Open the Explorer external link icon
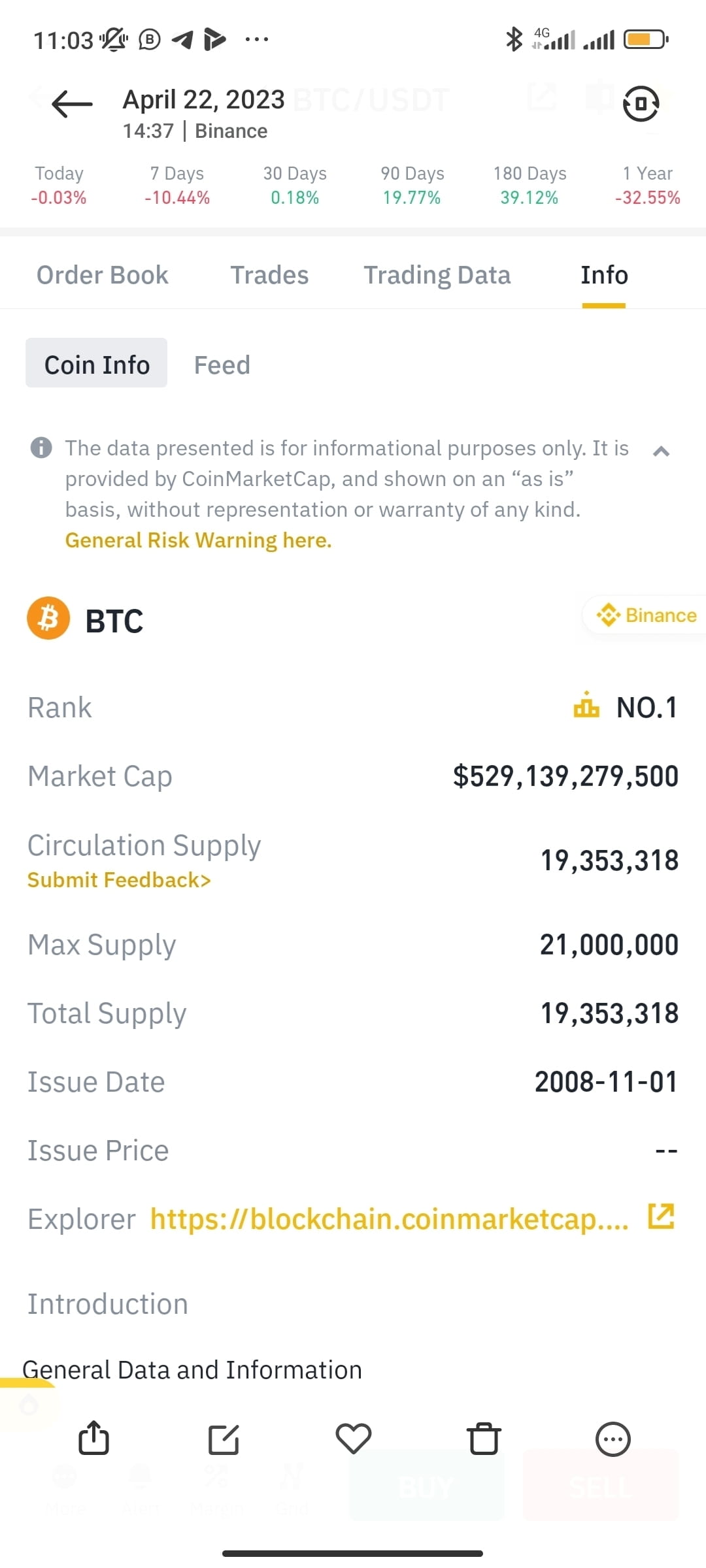This screenshot has height=1568, width=706. point(661,1217)
